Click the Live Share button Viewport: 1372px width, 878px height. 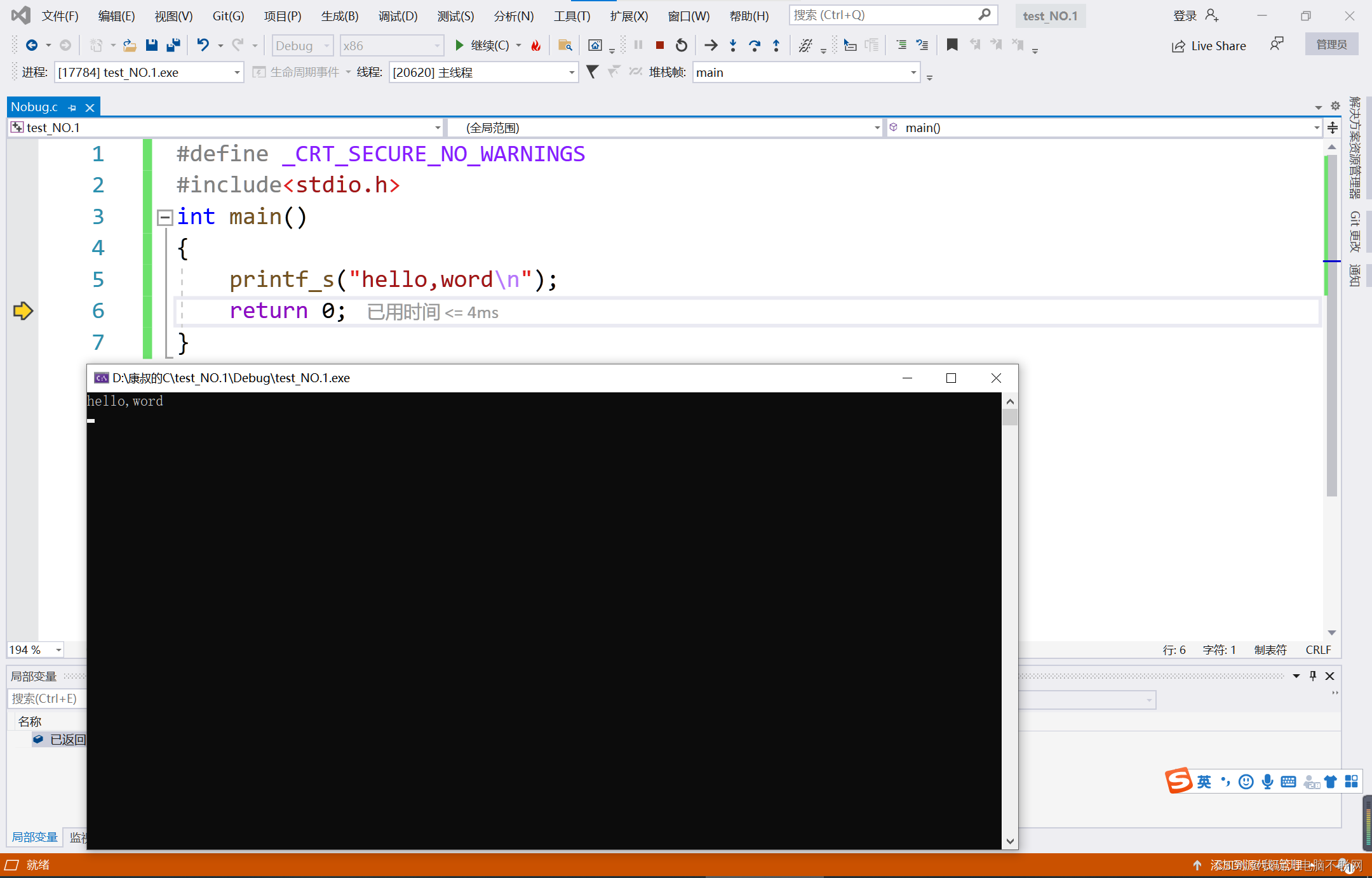[1209, 46]
